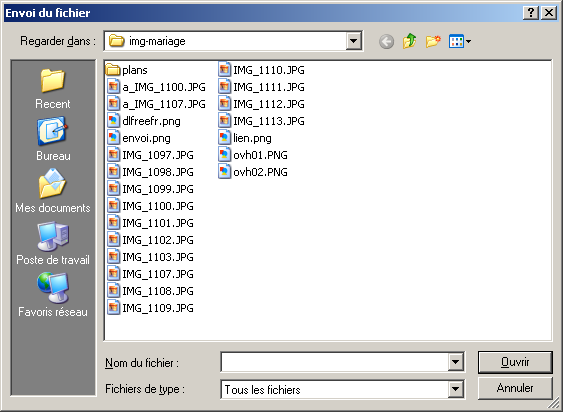Image resolution: width=564 pixels, height=413 pixels.
Task: Select Poste de travail
Action: click(53, 243)
